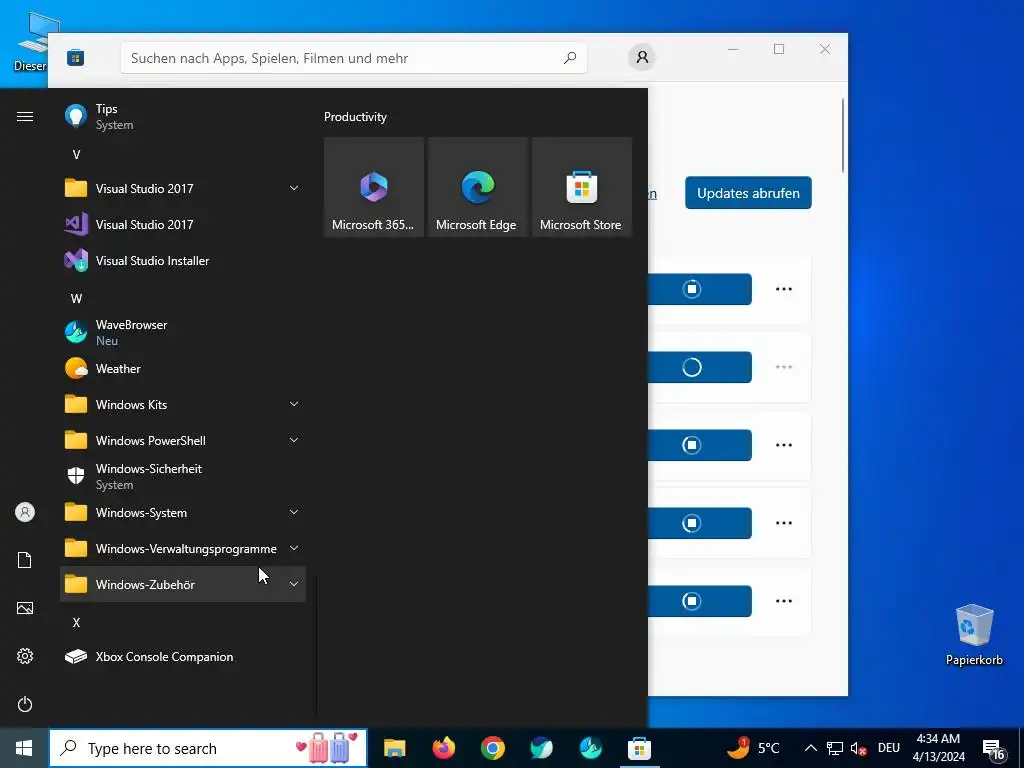Viewport: 1024px width, 768px height.
Task: Expand the Visual Studio 2017 folder
Action: [x=182, y=189]
